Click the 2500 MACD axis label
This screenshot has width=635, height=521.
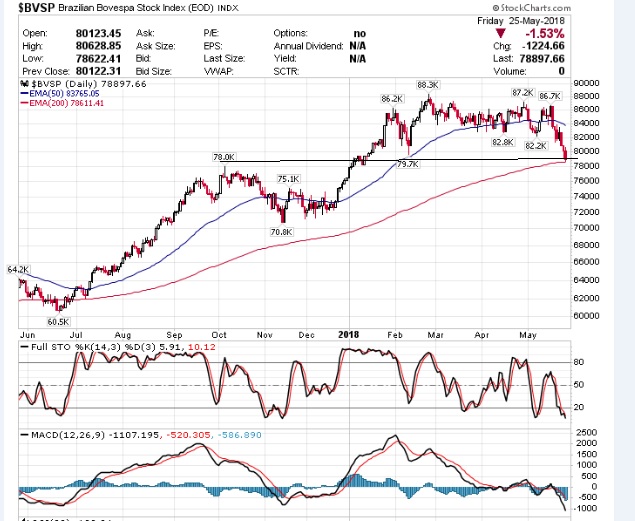[586, 432]
